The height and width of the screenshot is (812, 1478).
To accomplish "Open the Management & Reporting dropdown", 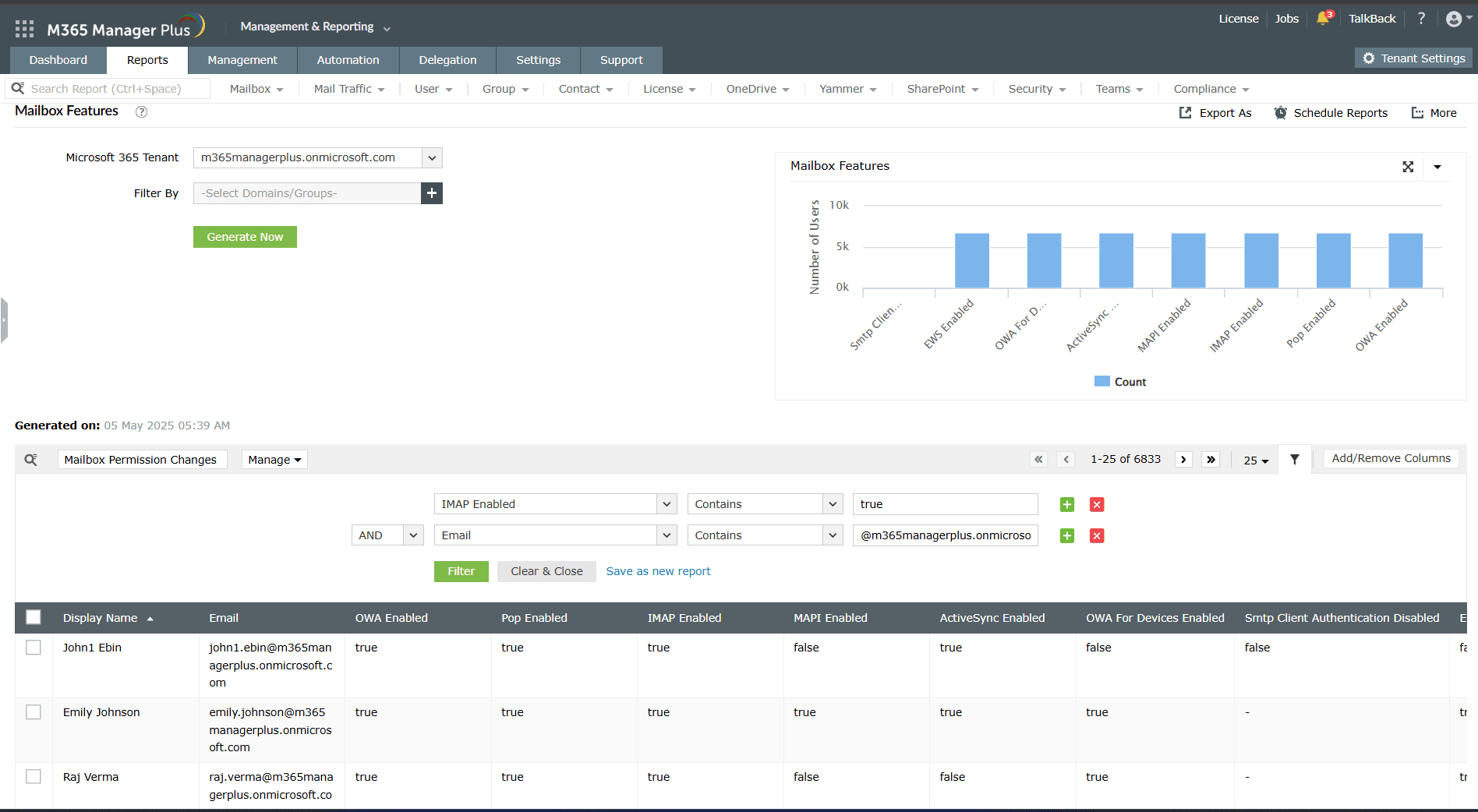I will click(x=316, y=26).
